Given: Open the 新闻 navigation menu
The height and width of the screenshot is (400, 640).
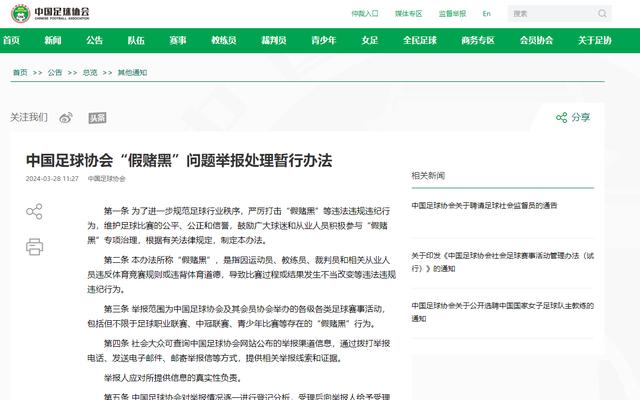Looking at the screenshot, I should click(x=52, y=40).
